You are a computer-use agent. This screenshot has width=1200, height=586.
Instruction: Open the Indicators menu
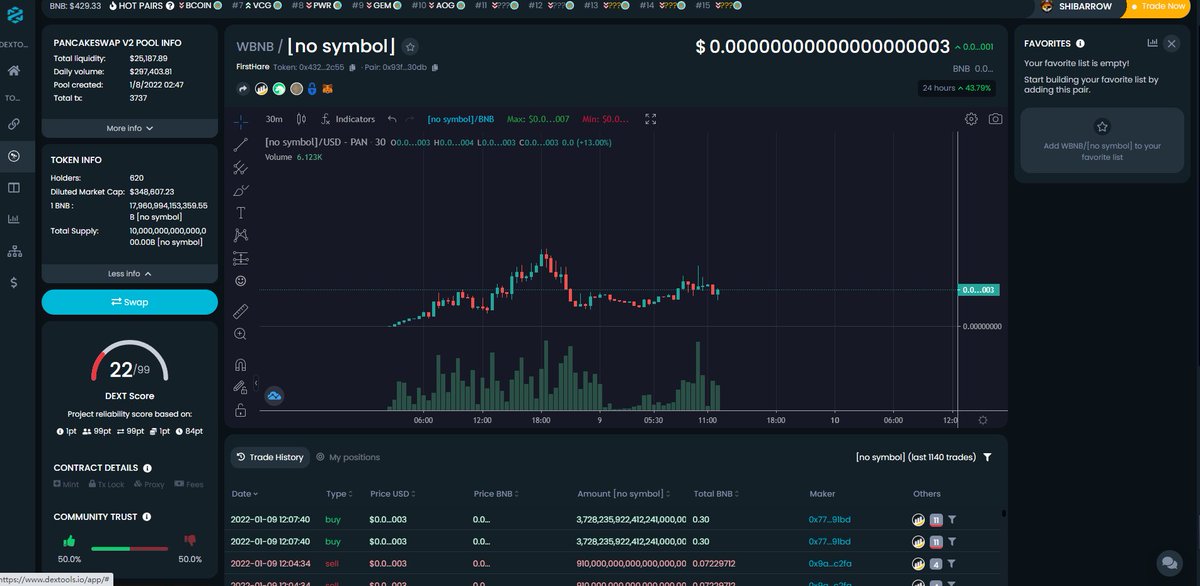[x=348, y=119]
